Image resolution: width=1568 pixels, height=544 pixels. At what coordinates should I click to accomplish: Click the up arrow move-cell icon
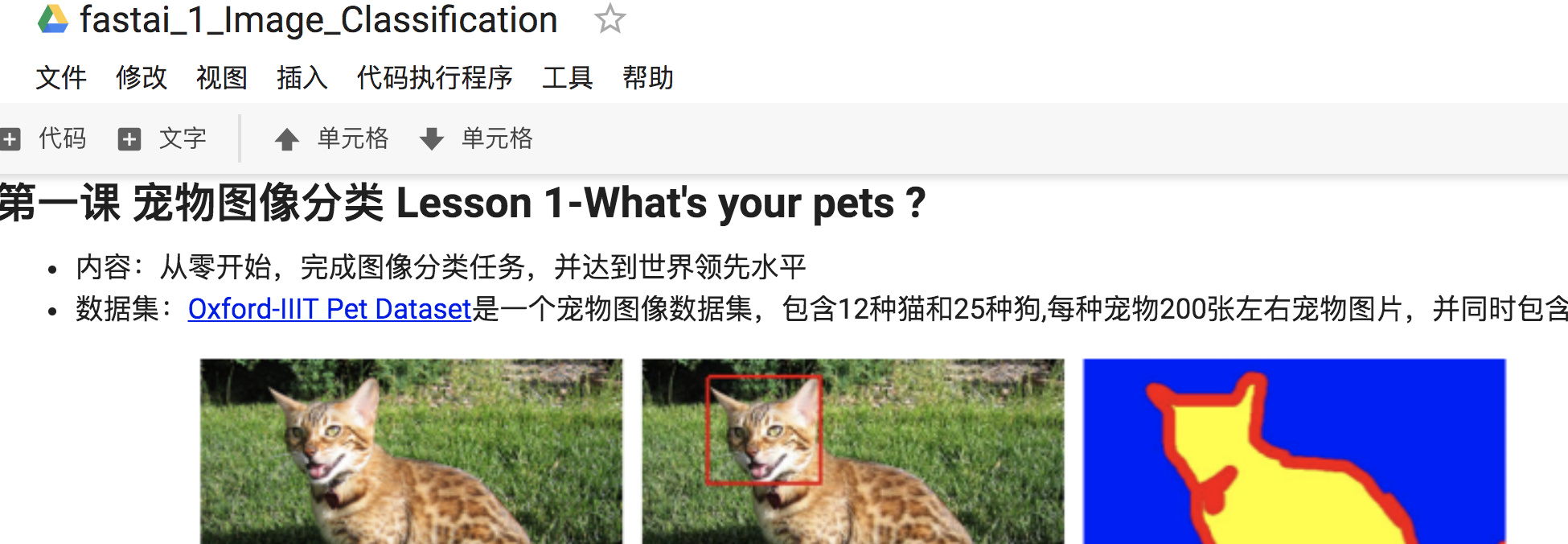click(286, 139)
